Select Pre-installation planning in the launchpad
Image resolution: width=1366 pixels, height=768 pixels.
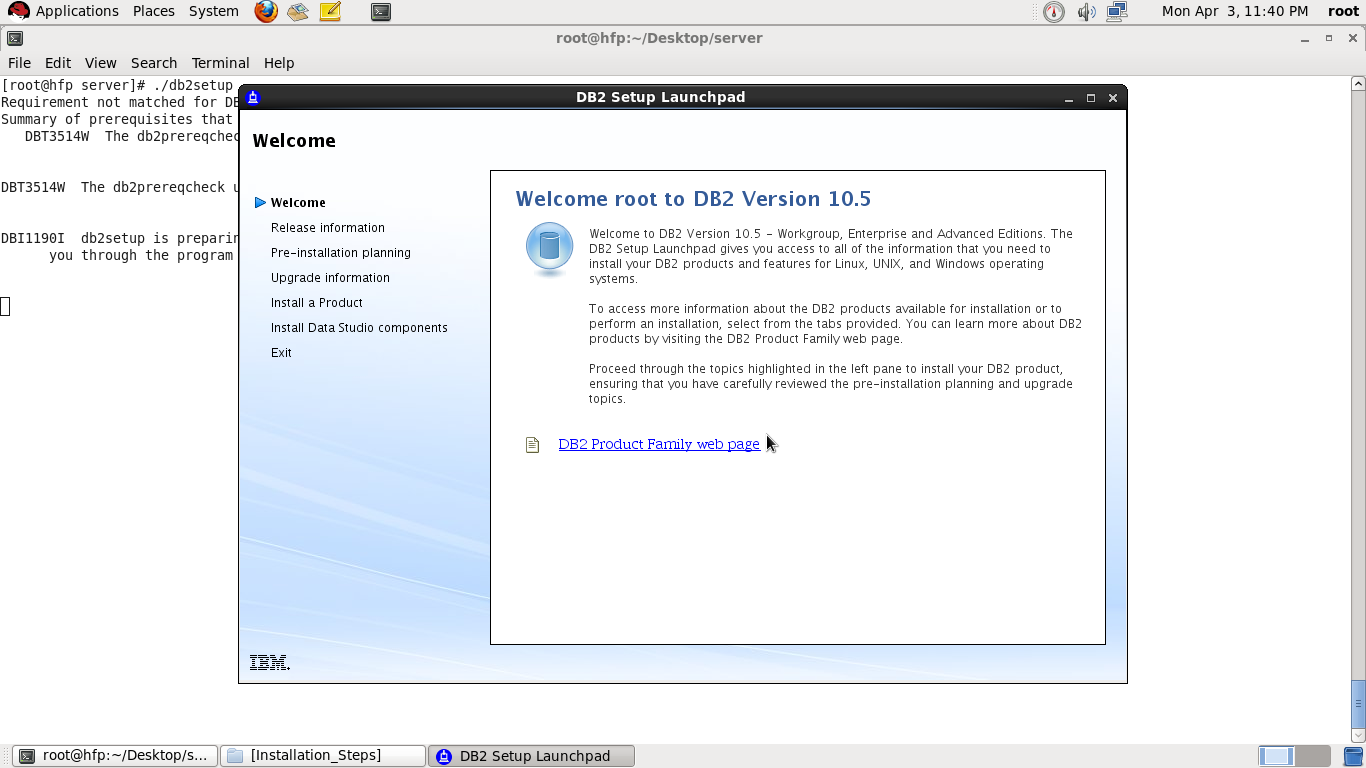(341, 252)
